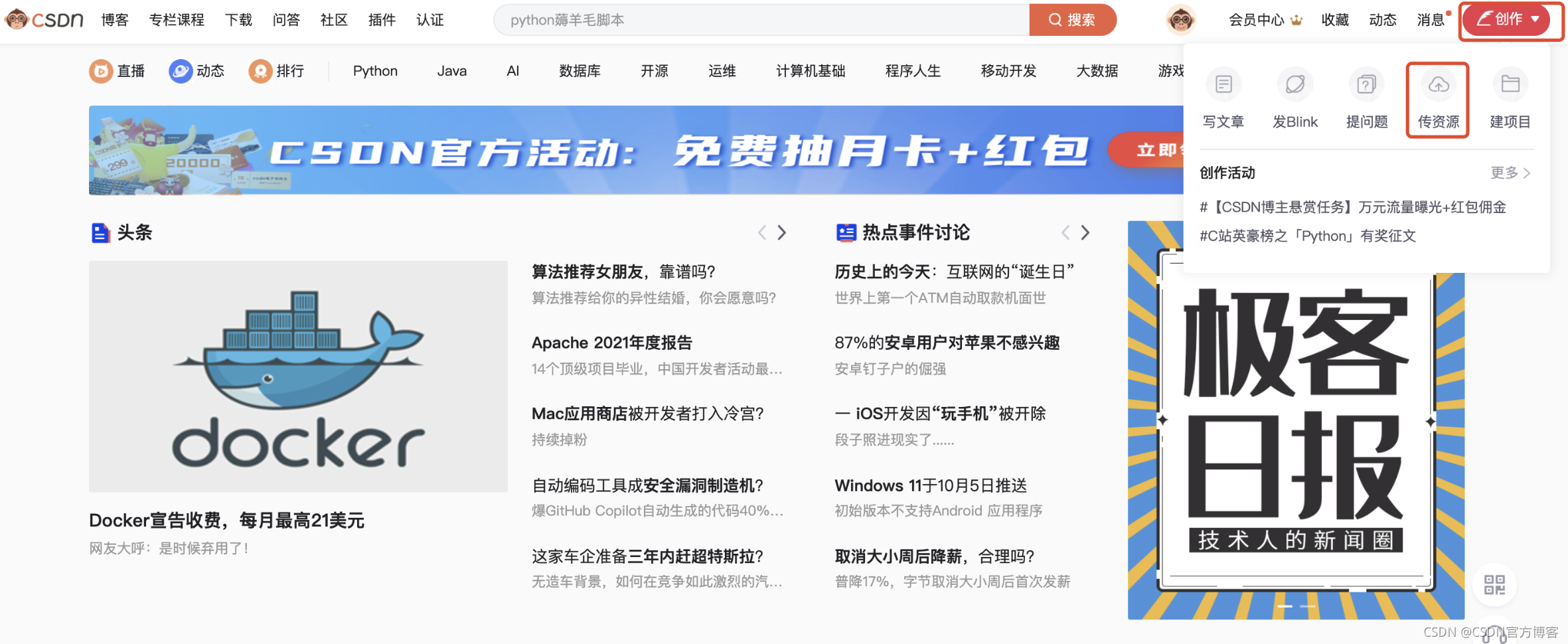Open the 创作 dropdown button
The width and height of the screenshot is (1568, 644).
point(1507,20)
